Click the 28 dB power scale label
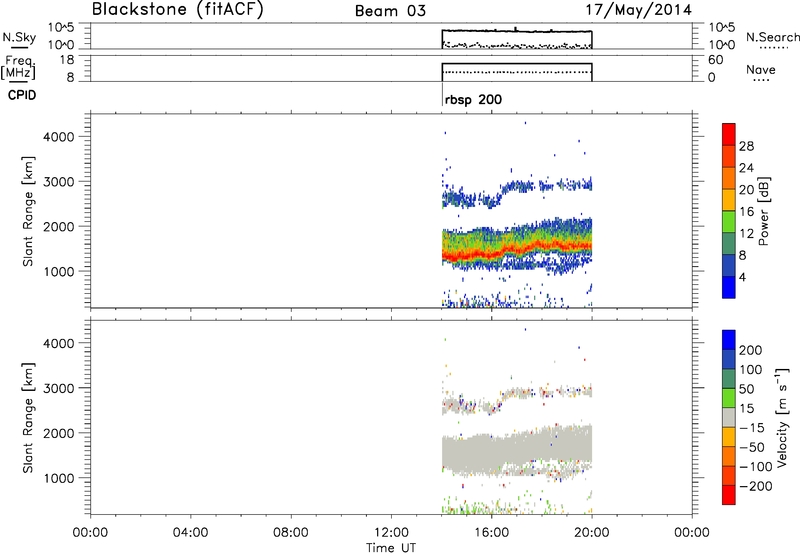Image resolution: width=800 pixels, height=554 pixels. pyautogui.click(x=746, y=146)
